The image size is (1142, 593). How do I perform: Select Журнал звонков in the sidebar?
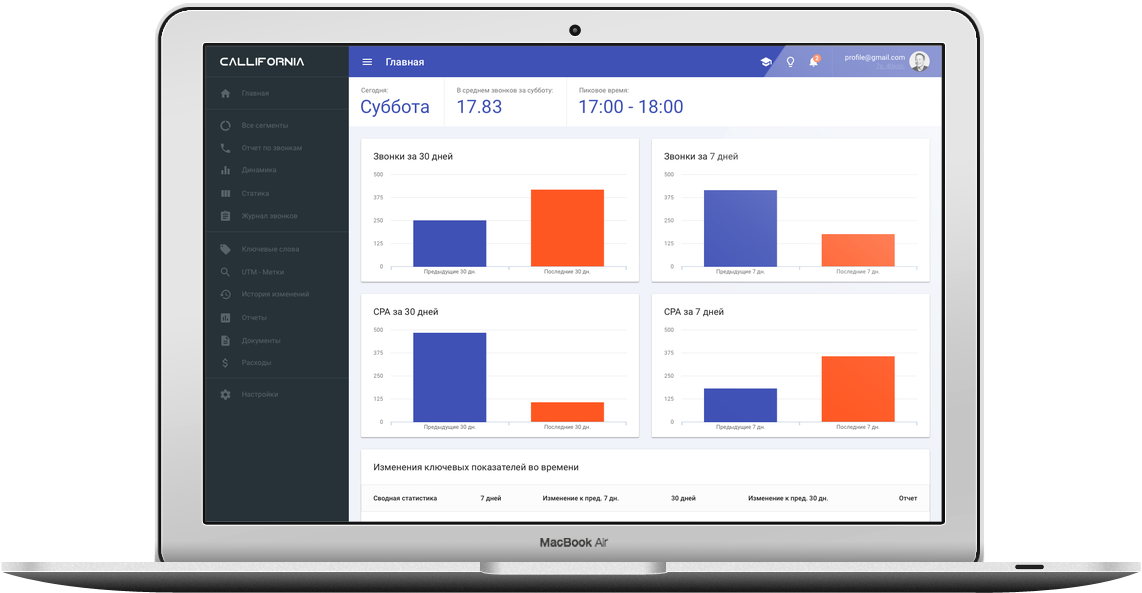coord(269,216)
